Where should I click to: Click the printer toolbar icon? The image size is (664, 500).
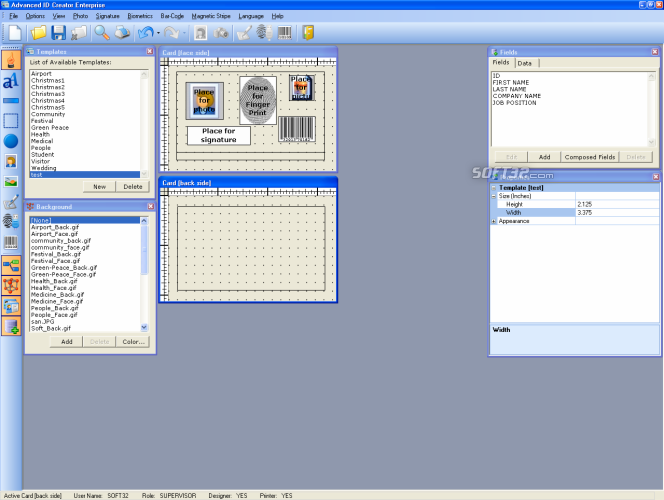point(122,33)
